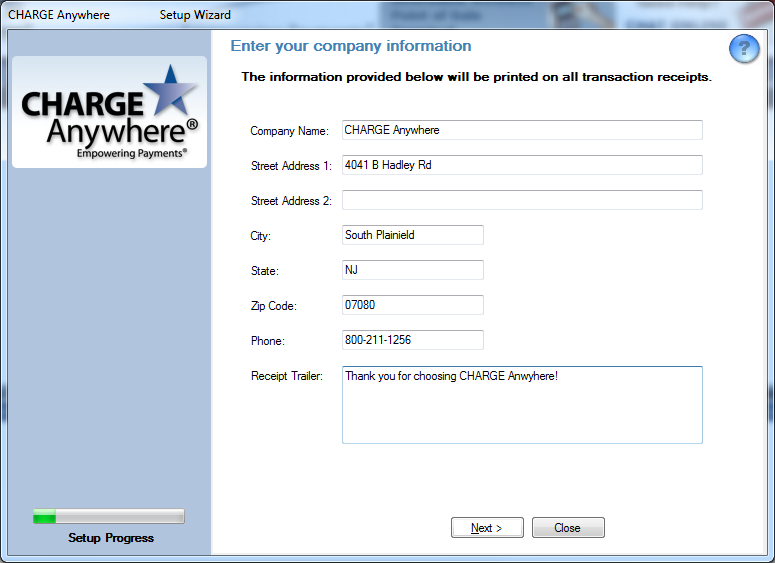
Task: Click the Company Name label
Action: tap(289, 131)
